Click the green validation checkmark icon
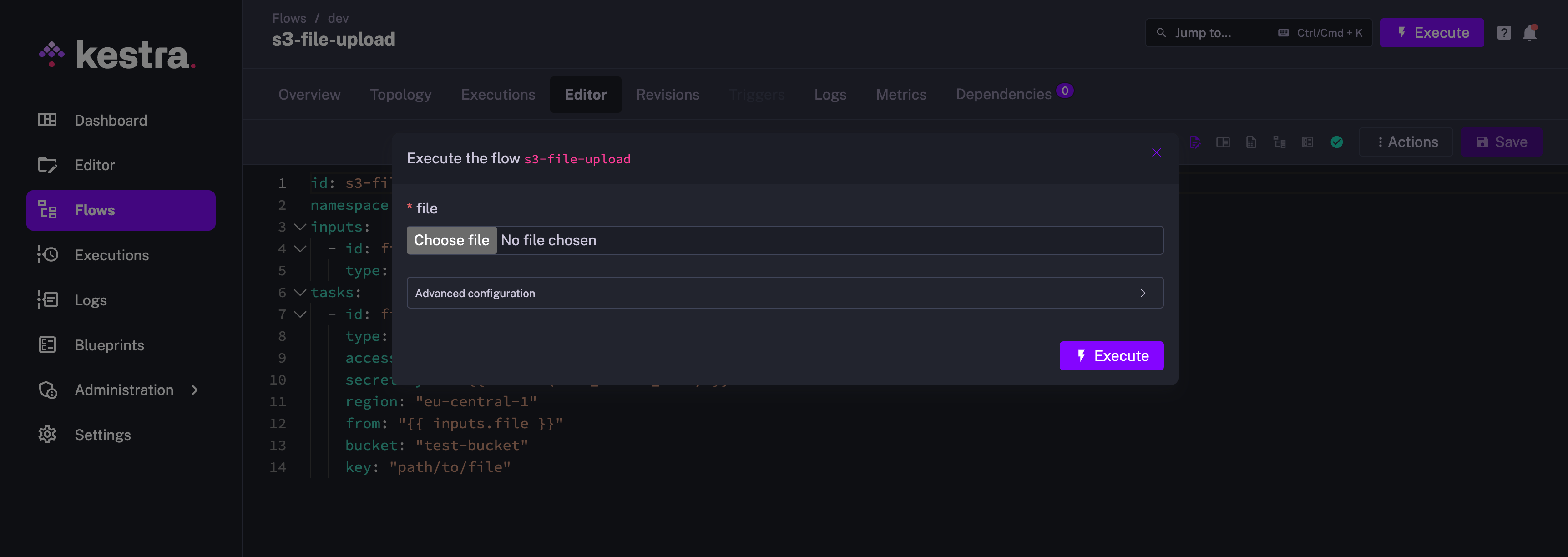Image resolution: width=1568 pixels, height=557 pixels. 1336,142
